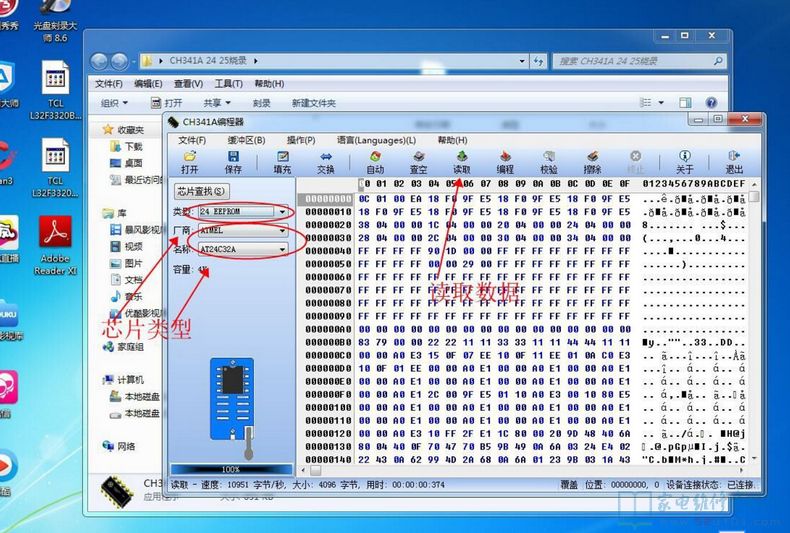Select 图片 library in Explorer sidebar
This screenshot has height=533, width=790.
pos(126,263)
